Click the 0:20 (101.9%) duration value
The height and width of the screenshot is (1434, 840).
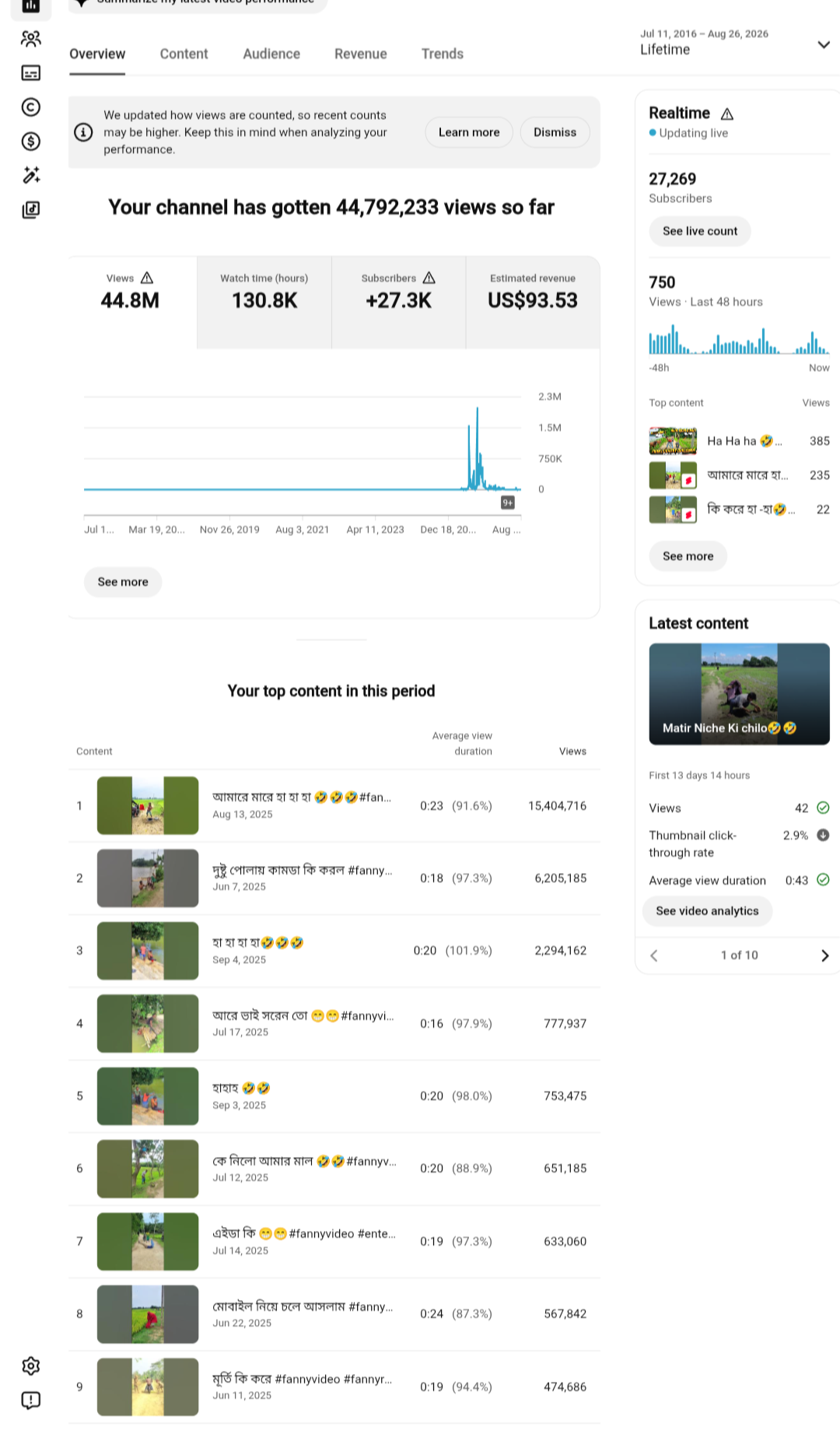point(453,951)
